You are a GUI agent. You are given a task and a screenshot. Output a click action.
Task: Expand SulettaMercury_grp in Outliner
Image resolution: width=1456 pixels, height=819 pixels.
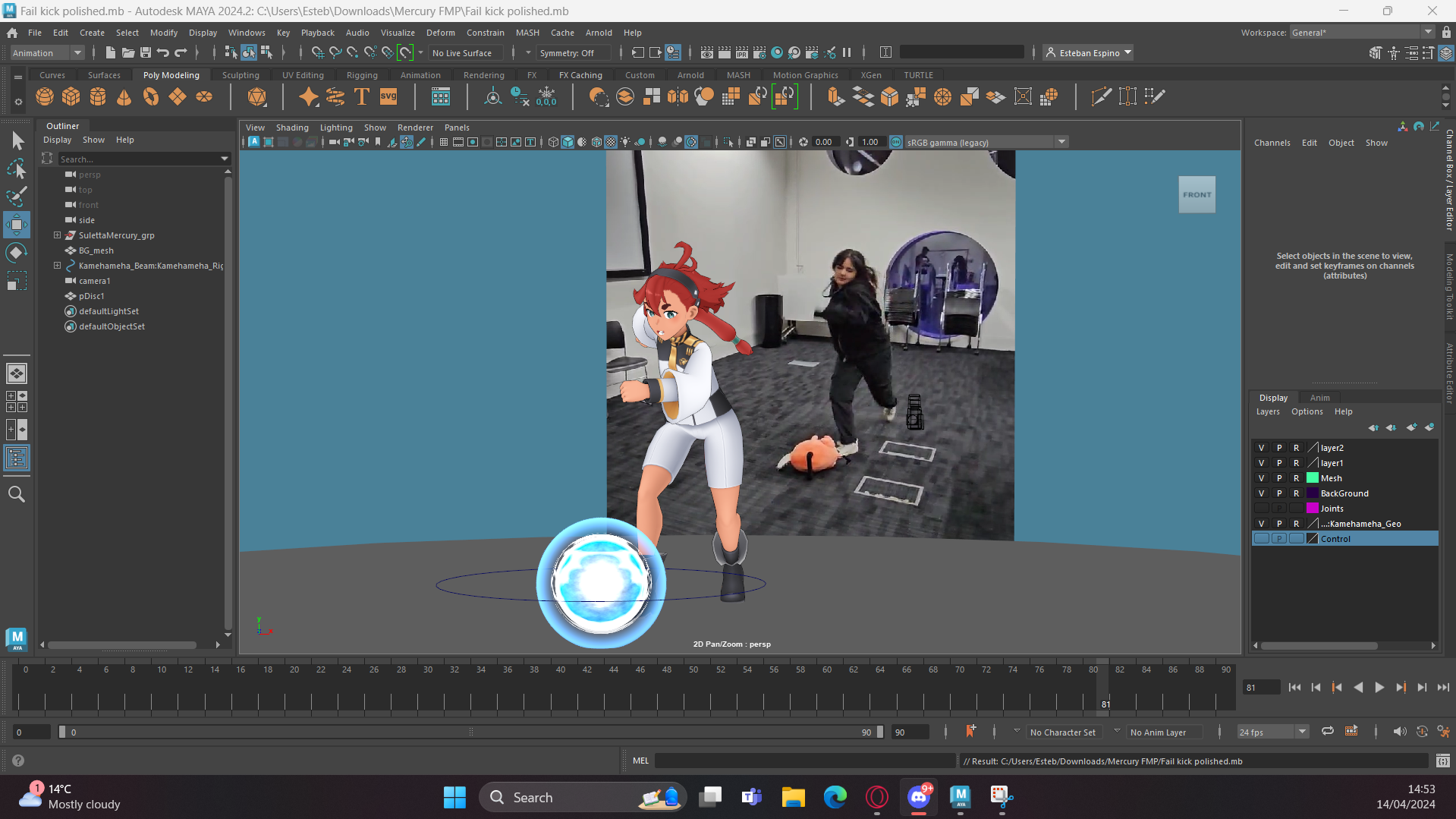pos(57,235)
